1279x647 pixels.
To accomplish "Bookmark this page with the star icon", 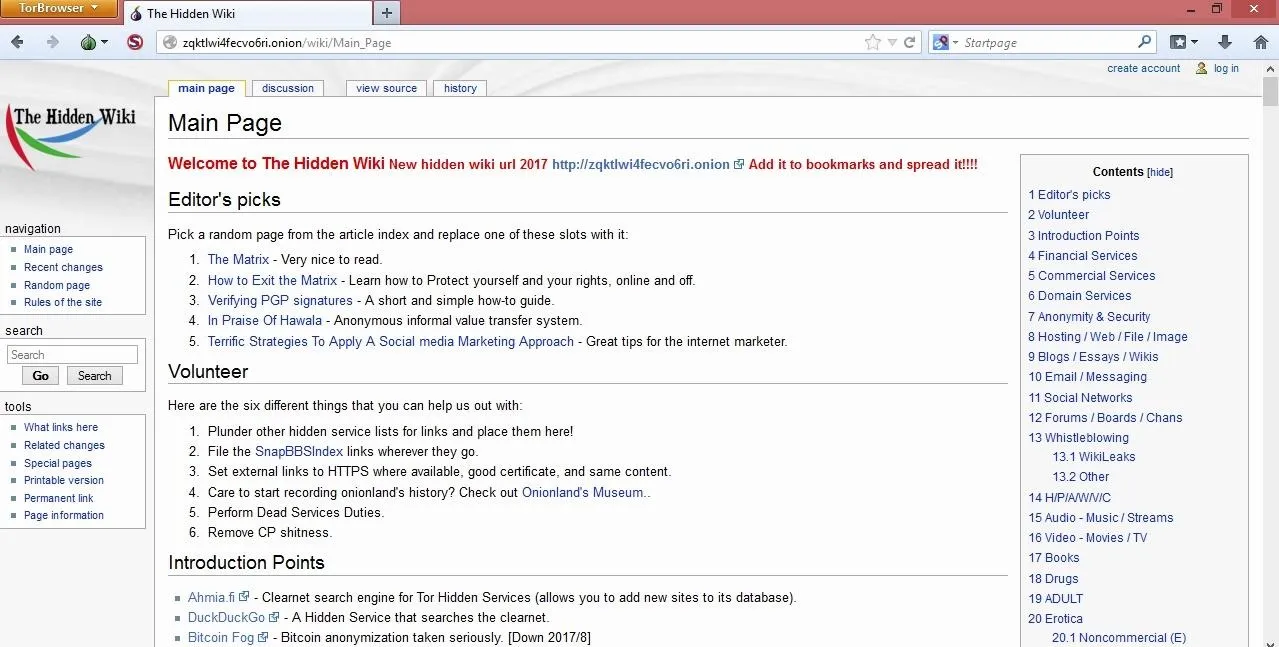I will click(x=873, y=42).
